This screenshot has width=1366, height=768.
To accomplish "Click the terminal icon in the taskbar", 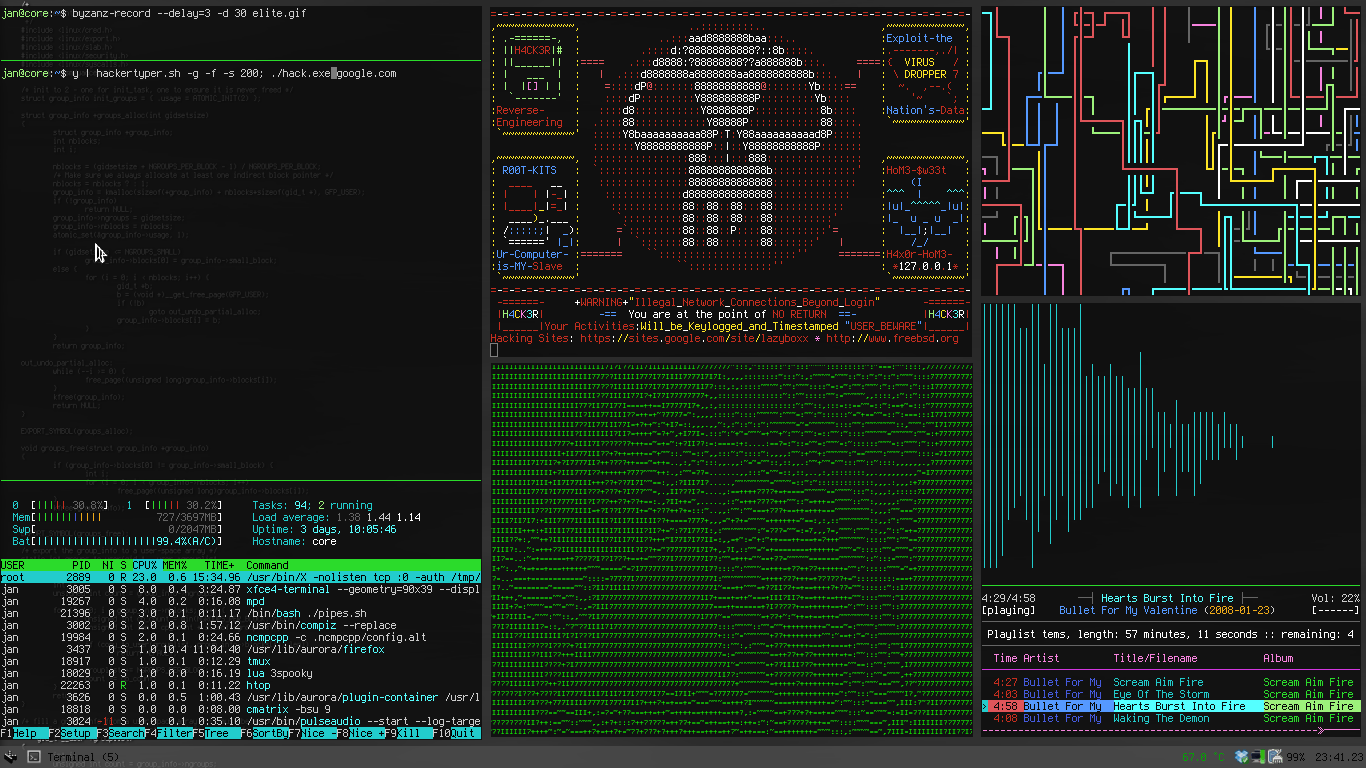I will click(x=34, y=757).
